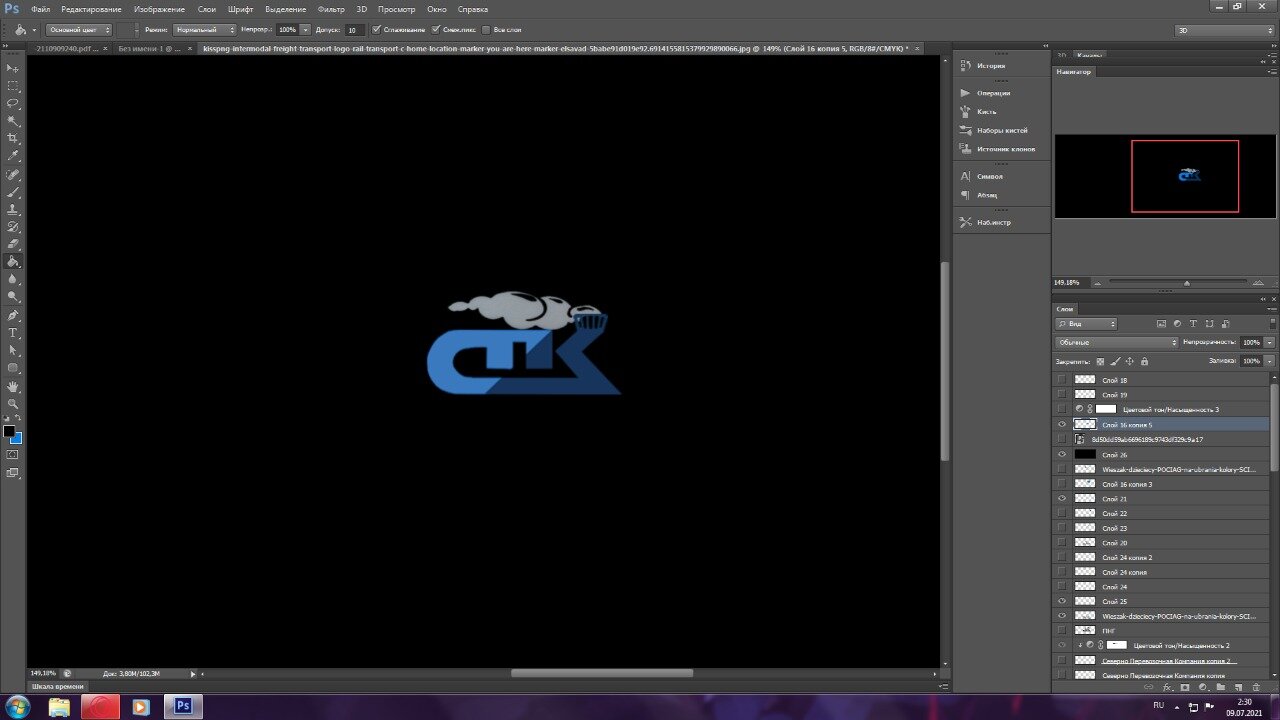This screenshot has height=720, width=1280.
Task: Open the tool preset picker arrow
Action: pyautogui.click(x=33, y=30)
